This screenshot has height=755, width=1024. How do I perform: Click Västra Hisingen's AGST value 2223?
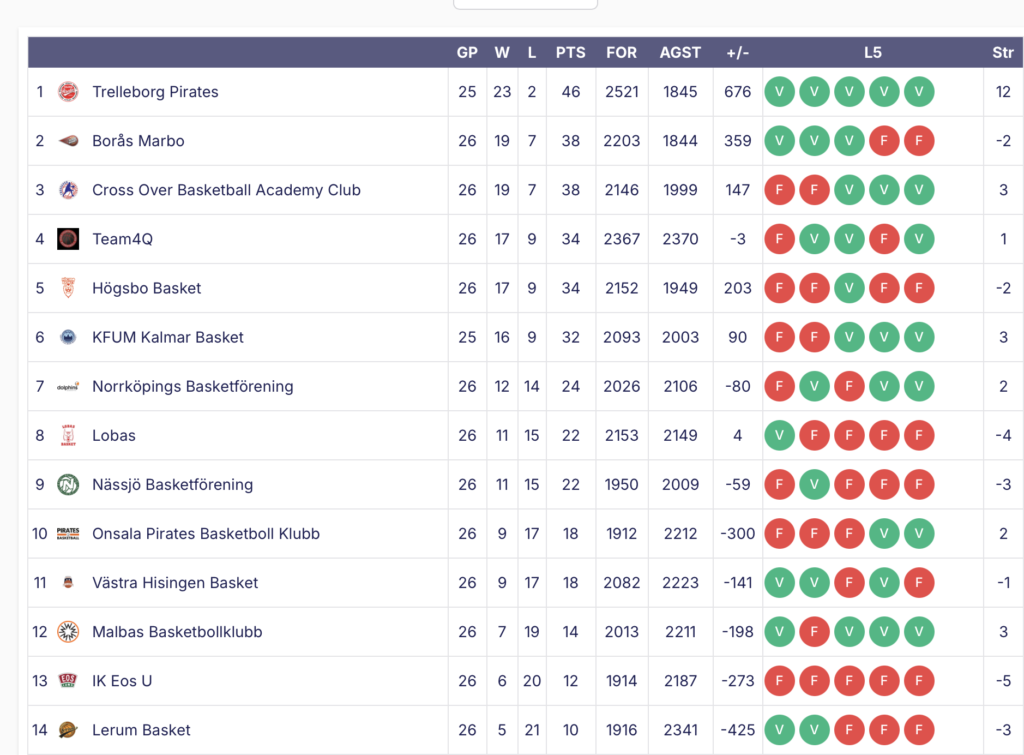[x=680, y=583]
